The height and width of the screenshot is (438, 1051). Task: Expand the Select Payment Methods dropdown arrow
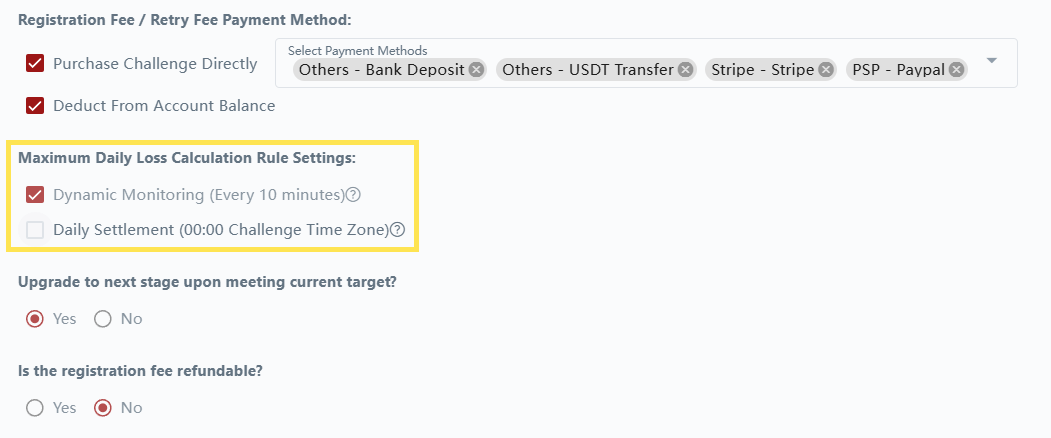pyautogui.click(x=992, y=61)
